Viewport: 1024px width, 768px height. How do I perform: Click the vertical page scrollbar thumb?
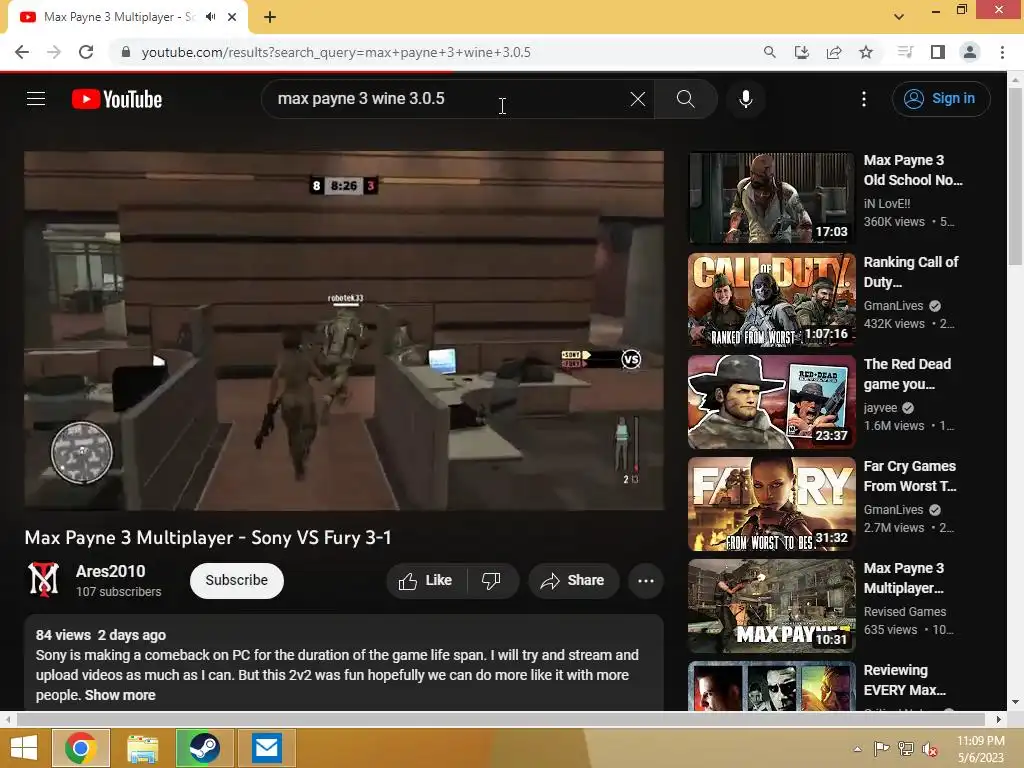[1015, 176]
